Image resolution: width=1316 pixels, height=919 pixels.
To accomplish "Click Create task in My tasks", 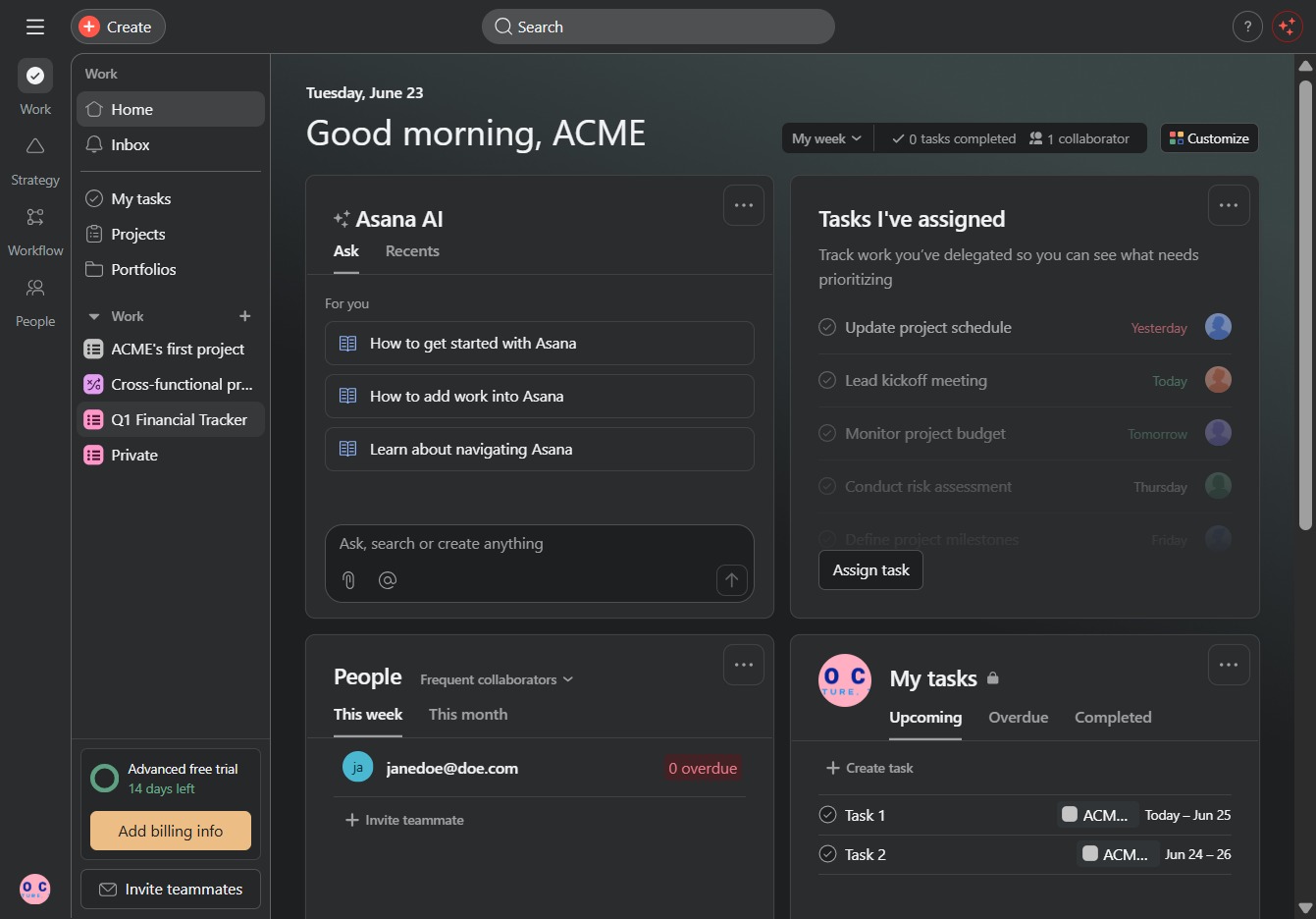I will (x=869, y=768).
